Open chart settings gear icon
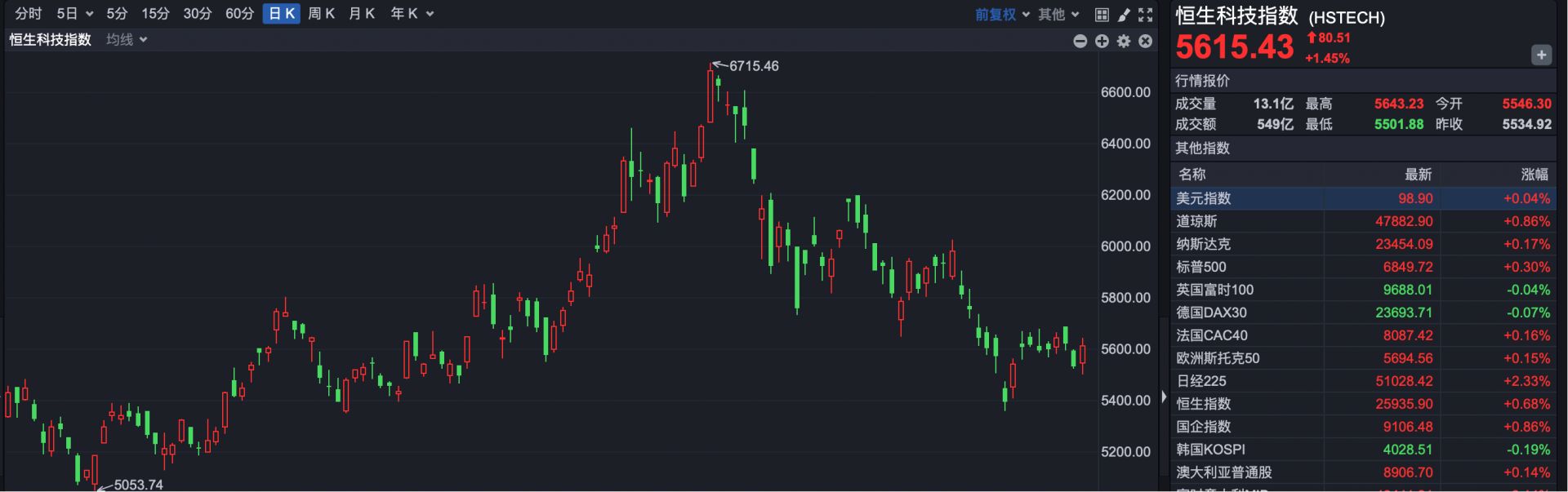 pyautogui.click(x=1124, y=41)
